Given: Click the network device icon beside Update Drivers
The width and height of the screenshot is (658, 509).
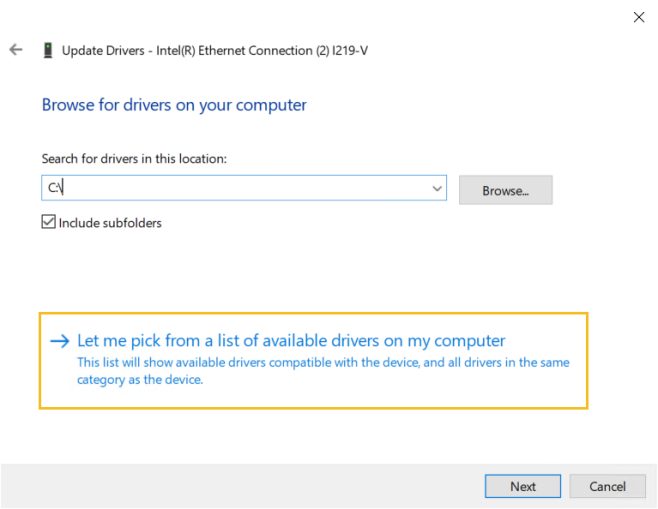Looking at the screenshot, I should click(x=47, y=50).
